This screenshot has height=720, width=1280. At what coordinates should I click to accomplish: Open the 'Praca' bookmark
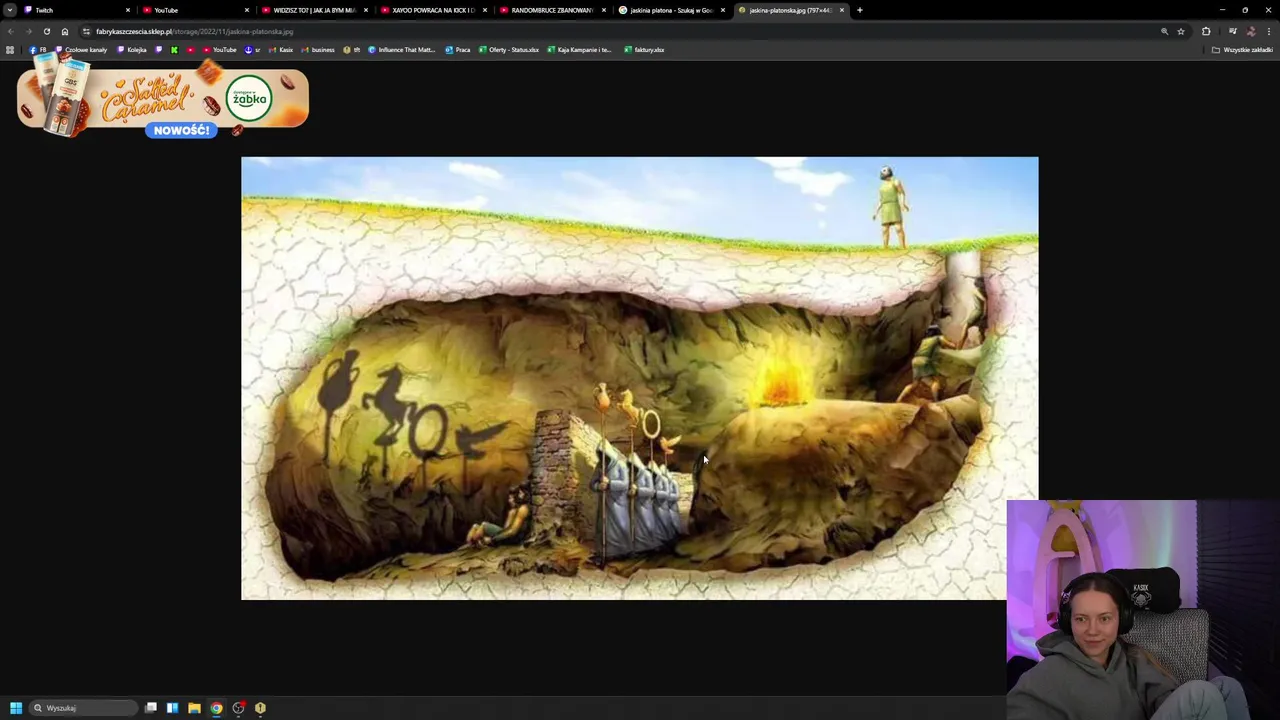coord(458,50)
